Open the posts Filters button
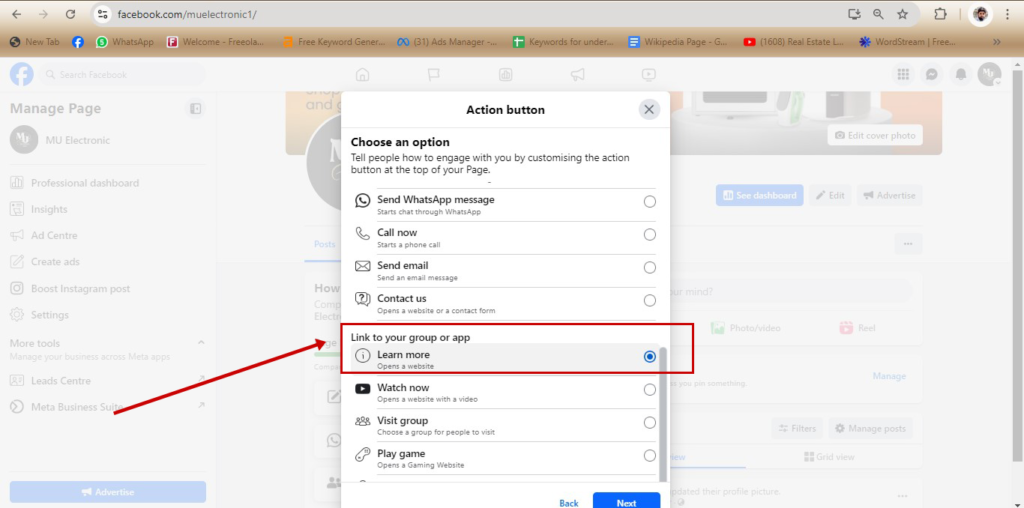Image resolution: width=1024 pixels, height=508 pixels. pyautogui.click(x=797, y=428)
